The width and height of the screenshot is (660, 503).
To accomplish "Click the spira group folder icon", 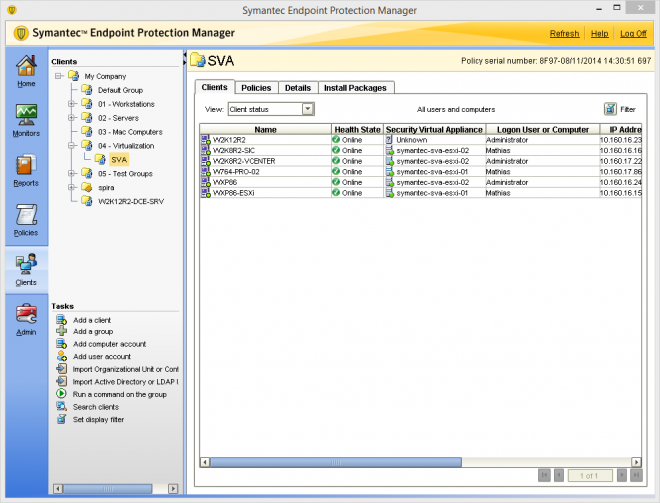I will [x=87, y=187].
